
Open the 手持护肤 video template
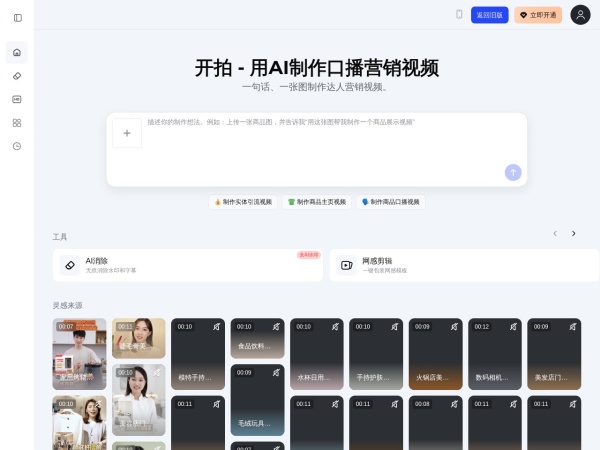pyautogui.click(x=376, y=354)
